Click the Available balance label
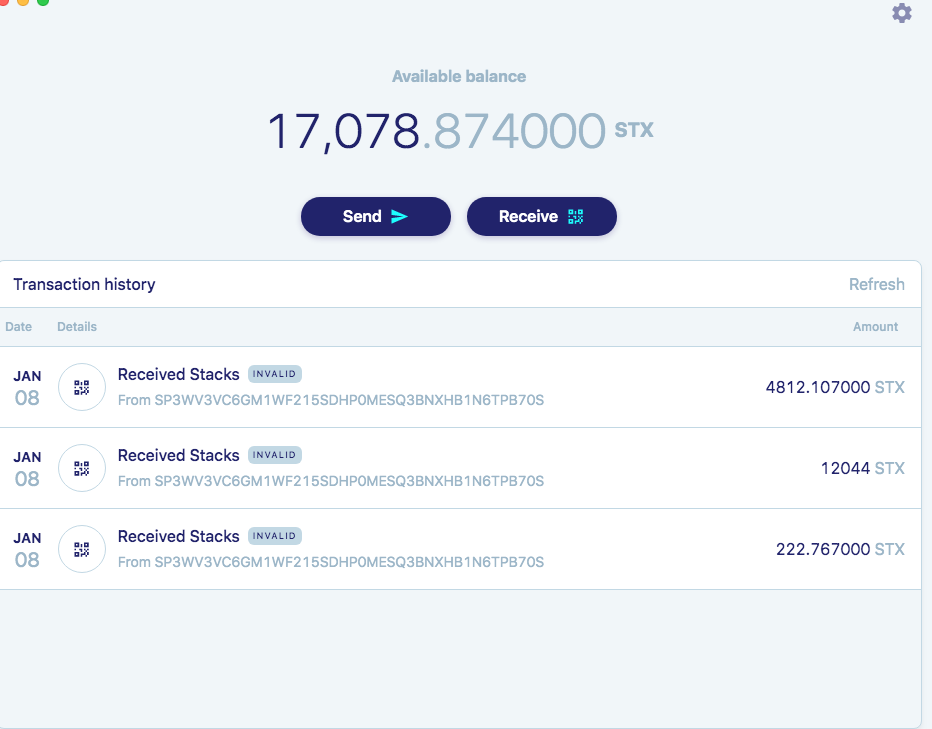932x729 pixels. (459, 77)
